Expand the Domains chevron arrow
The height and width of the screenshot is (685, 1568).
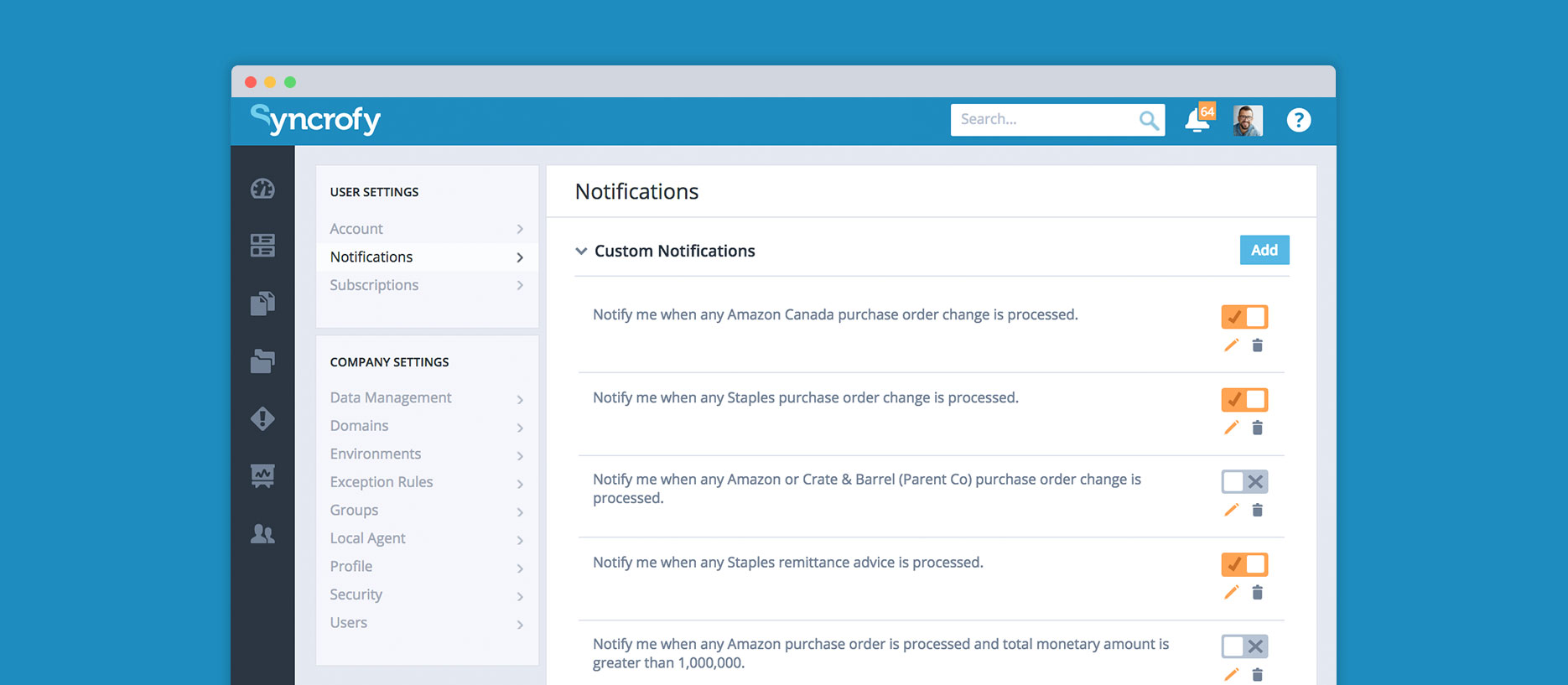pos(520,428)
